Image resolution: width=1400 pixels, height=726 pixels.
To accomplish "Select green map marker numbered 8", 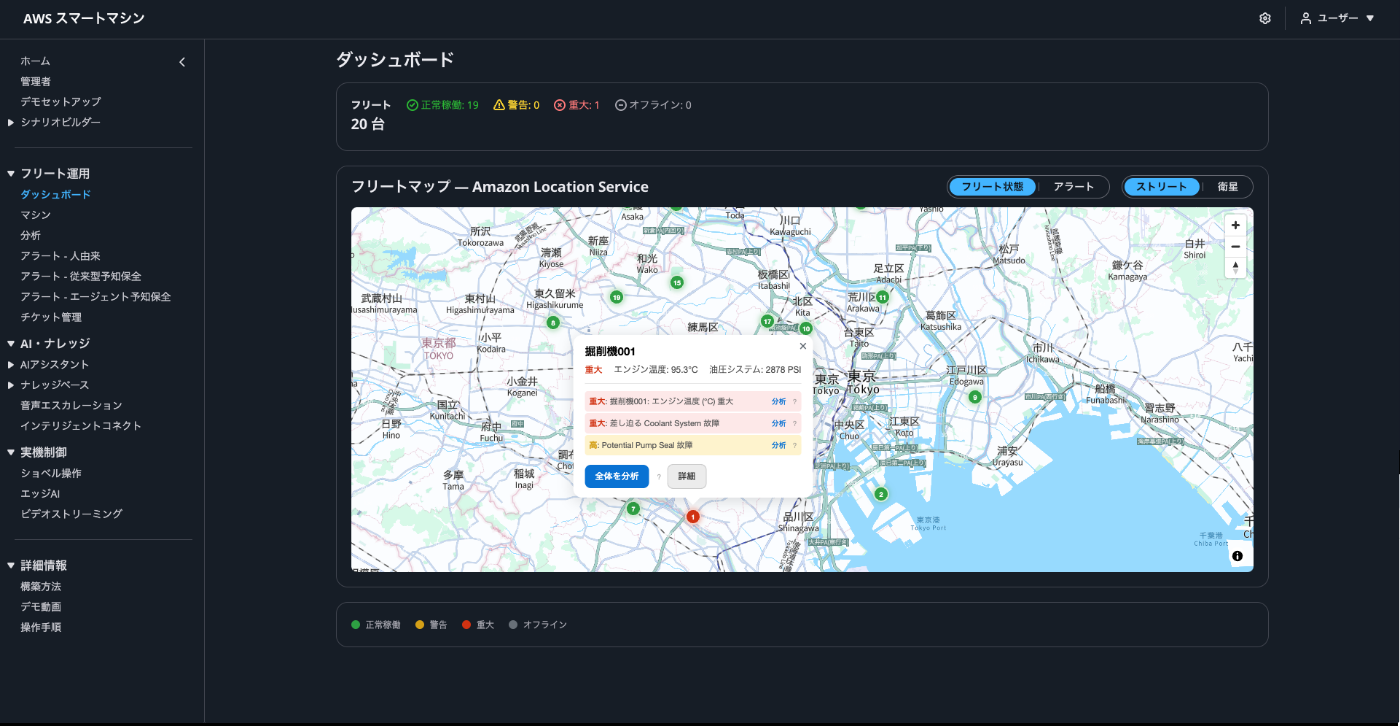I will tap(552, 322).
